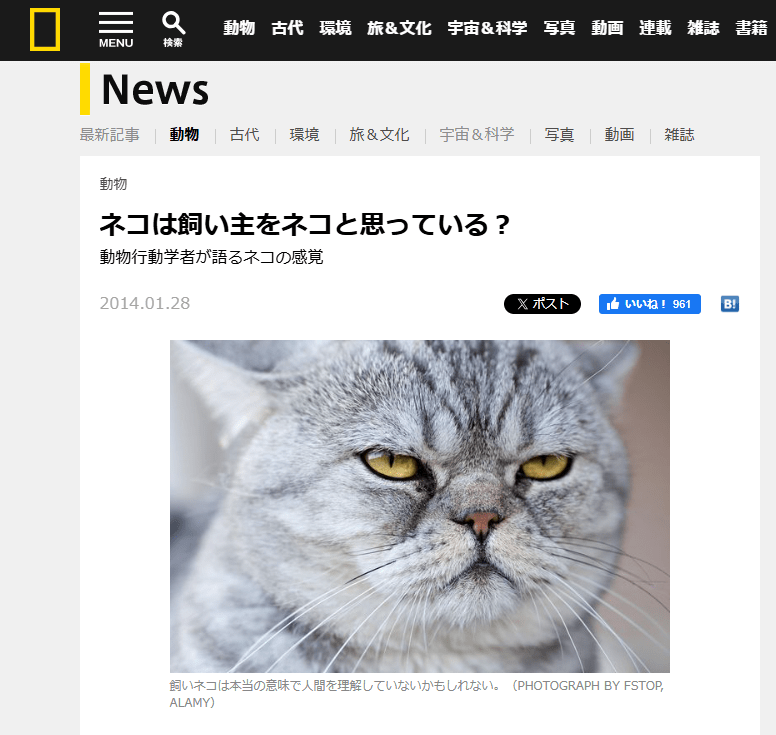The width and height of the screenshot is (776, 735).
Task: Open the magnifying glass 検索 search icon
Action: 173,30
